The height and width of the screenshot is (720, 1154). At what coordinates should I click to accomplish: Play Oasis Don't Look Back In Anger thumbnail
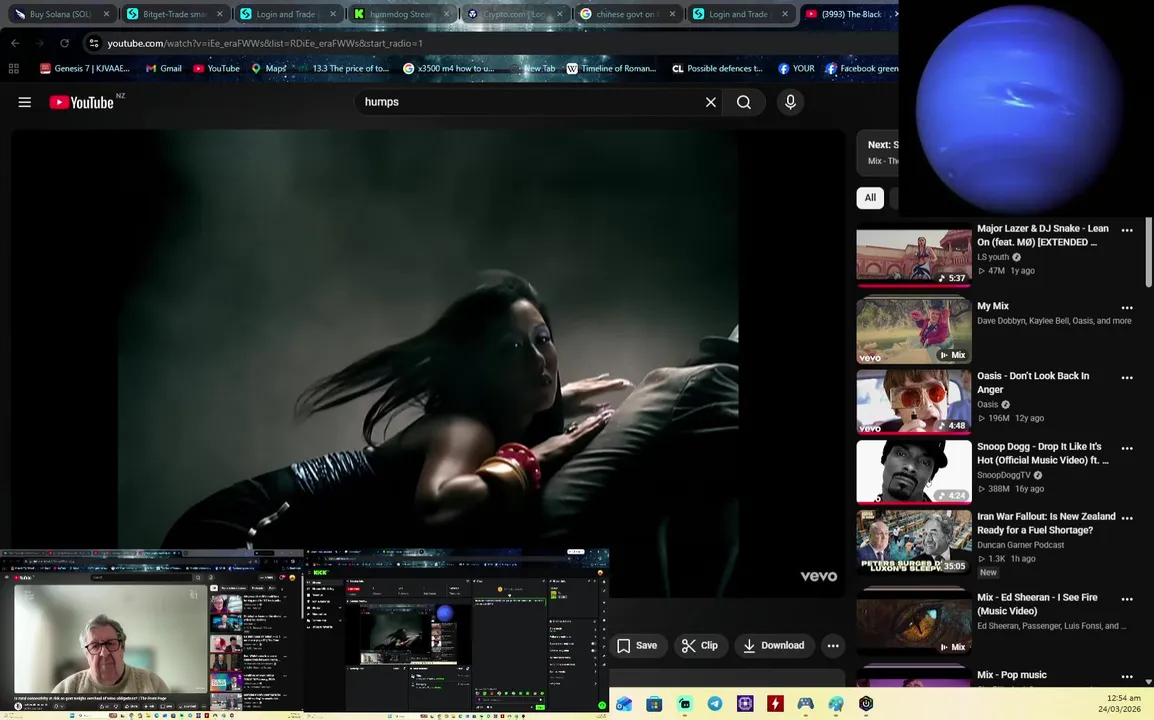click(x=914, y=401)
